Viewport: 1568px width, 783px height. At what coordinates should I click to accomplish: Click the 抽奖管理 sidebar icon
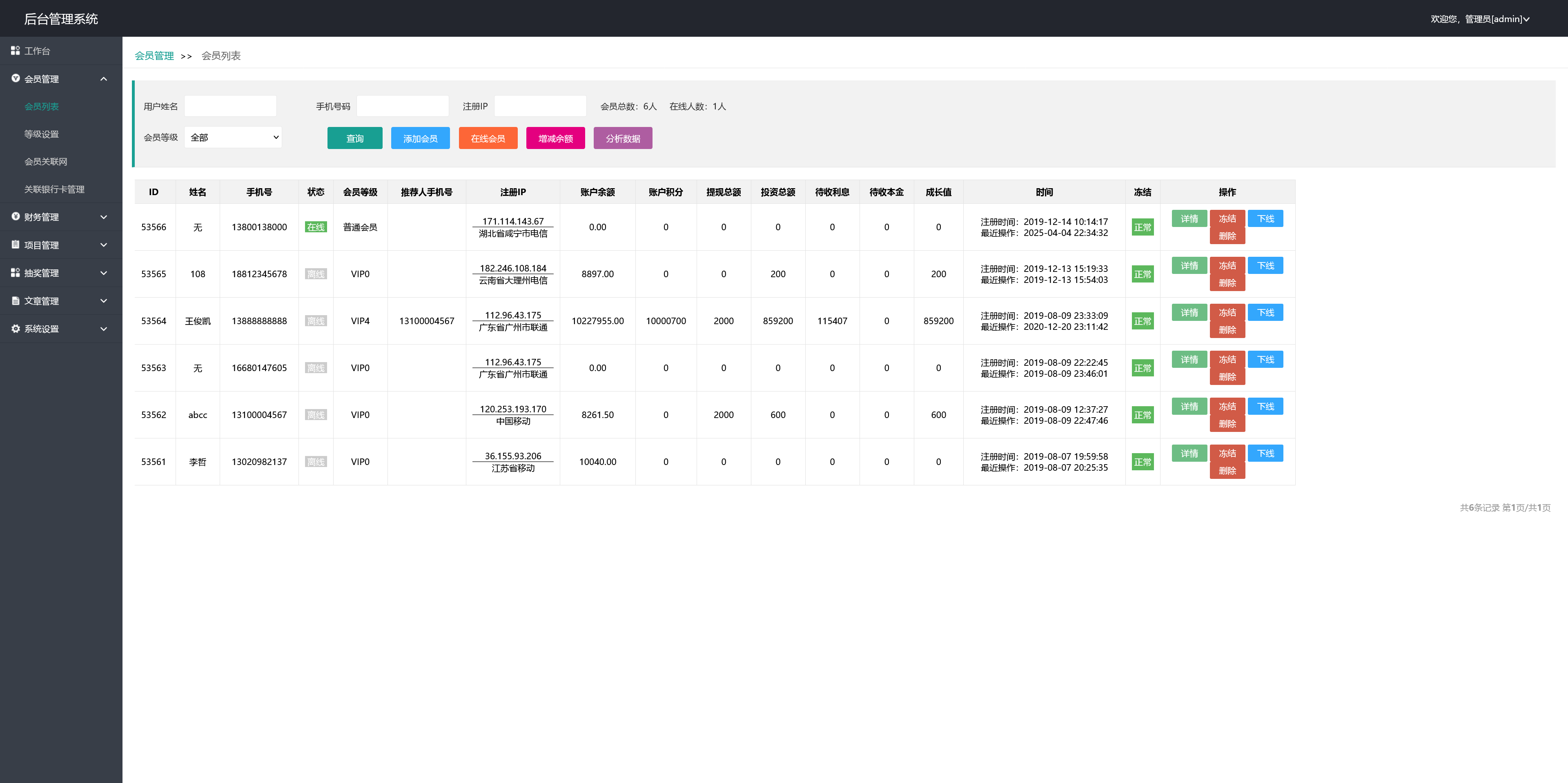tap(15, 273)
